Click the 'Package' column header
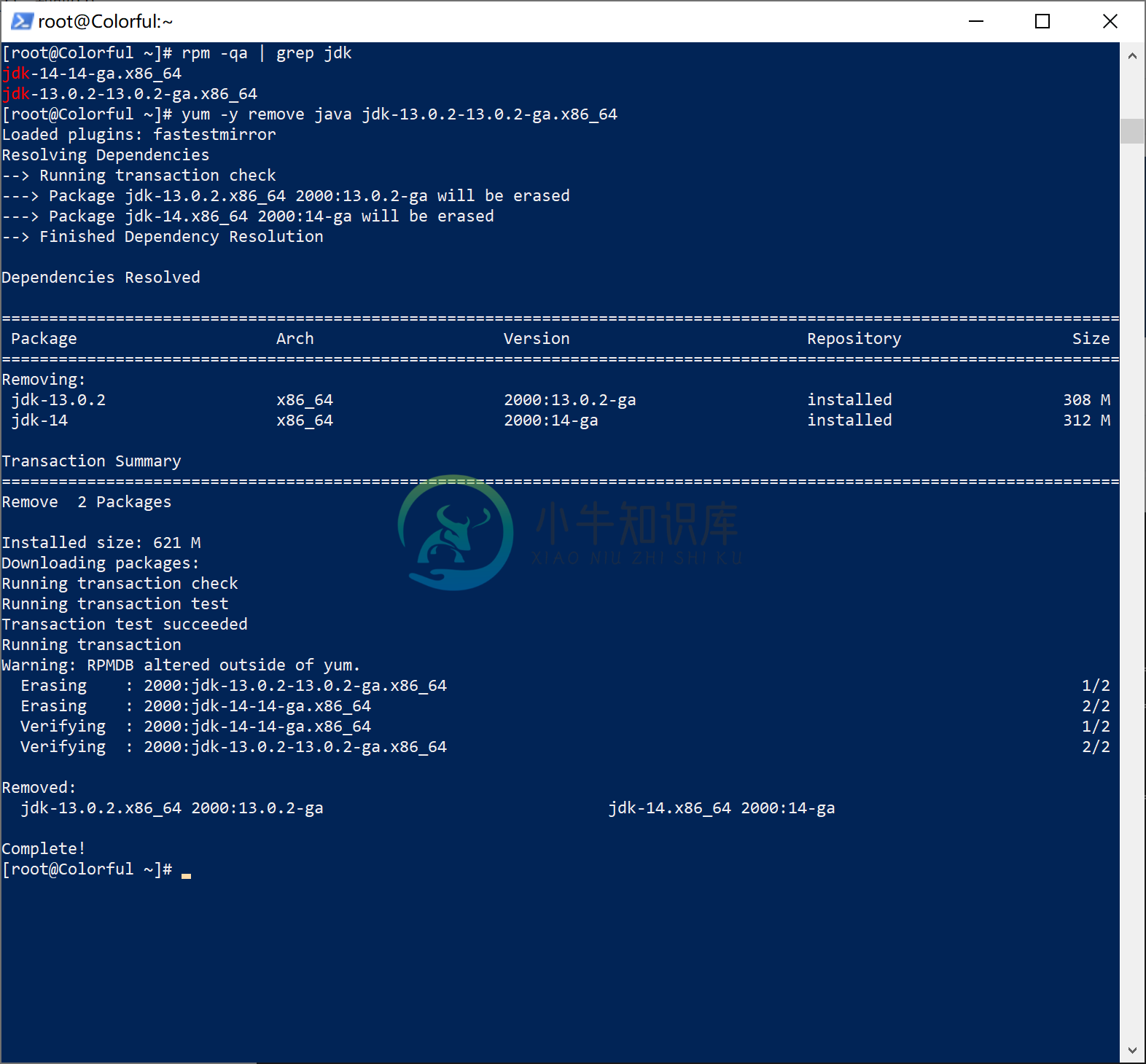This screenshot has width=1146, height=1064. click(x=44, y=339)
